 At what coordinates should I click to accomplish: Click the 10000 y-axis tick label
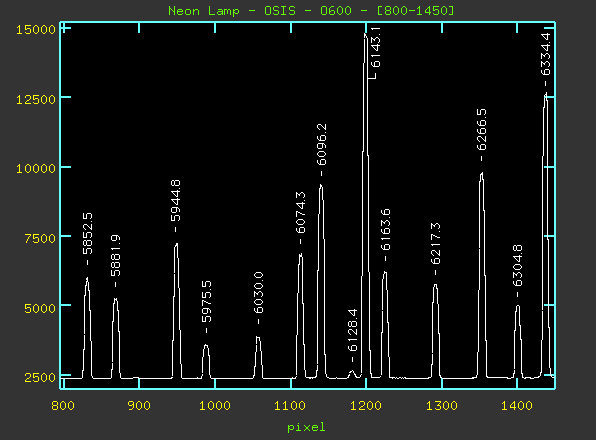tap(36, 168)
